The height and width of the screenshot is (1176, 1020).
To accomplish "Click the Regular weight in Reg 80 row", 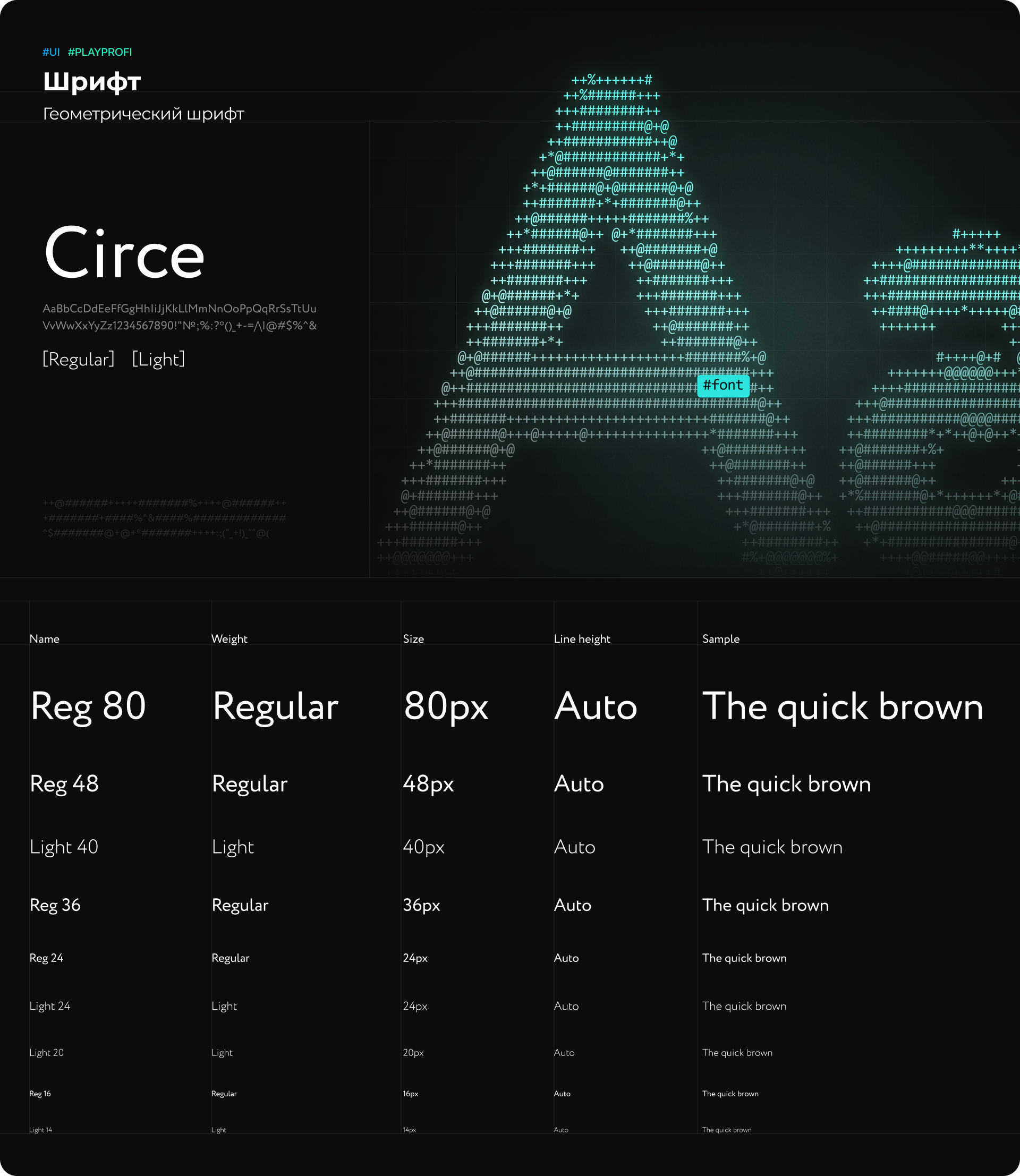I will (276, 707).
